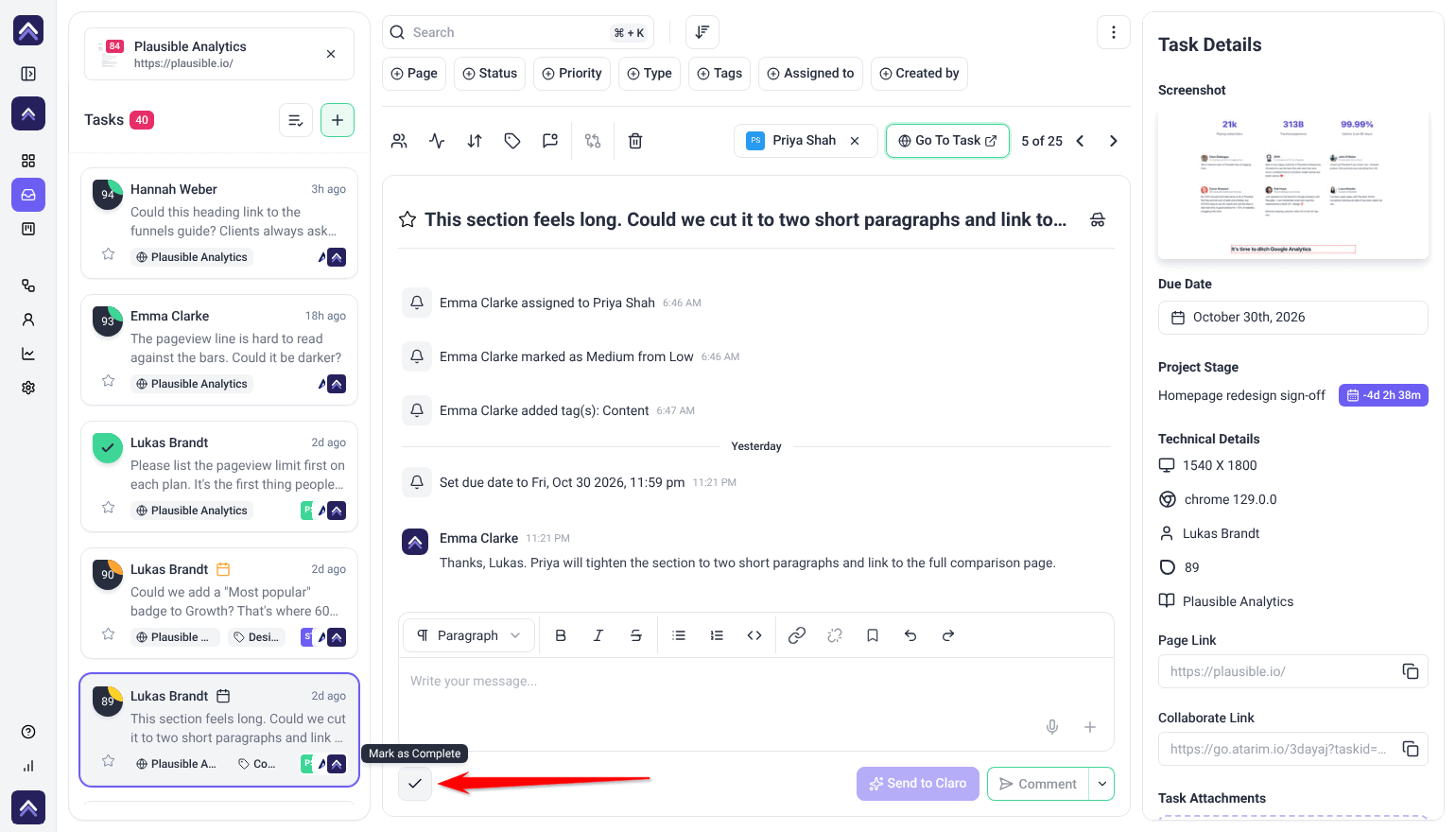This screenshot has width=1456, height=832.
Task: Toggle italic formatting in the editor
Action: [x=598, y=635]
